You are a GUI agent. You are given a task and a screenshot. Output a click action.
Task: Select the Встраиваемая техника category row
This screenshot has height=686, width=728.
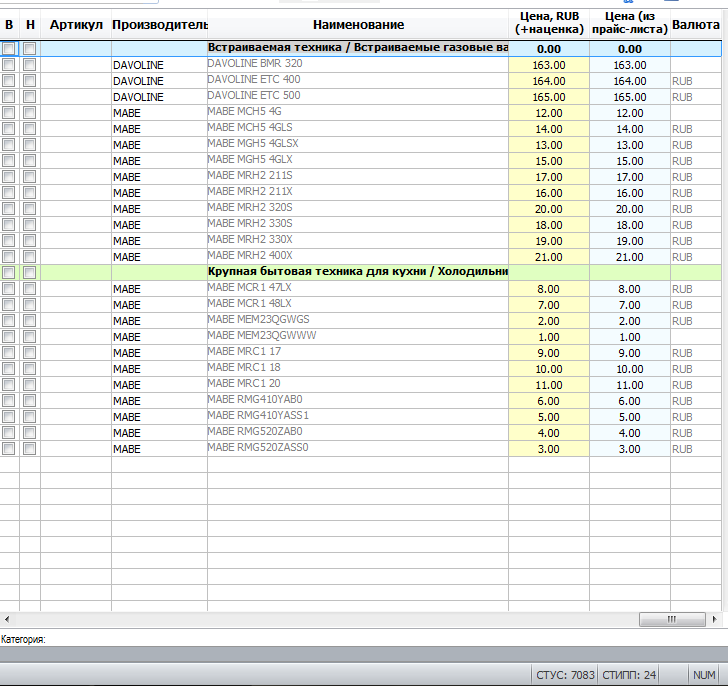click(x=361, y=48)
